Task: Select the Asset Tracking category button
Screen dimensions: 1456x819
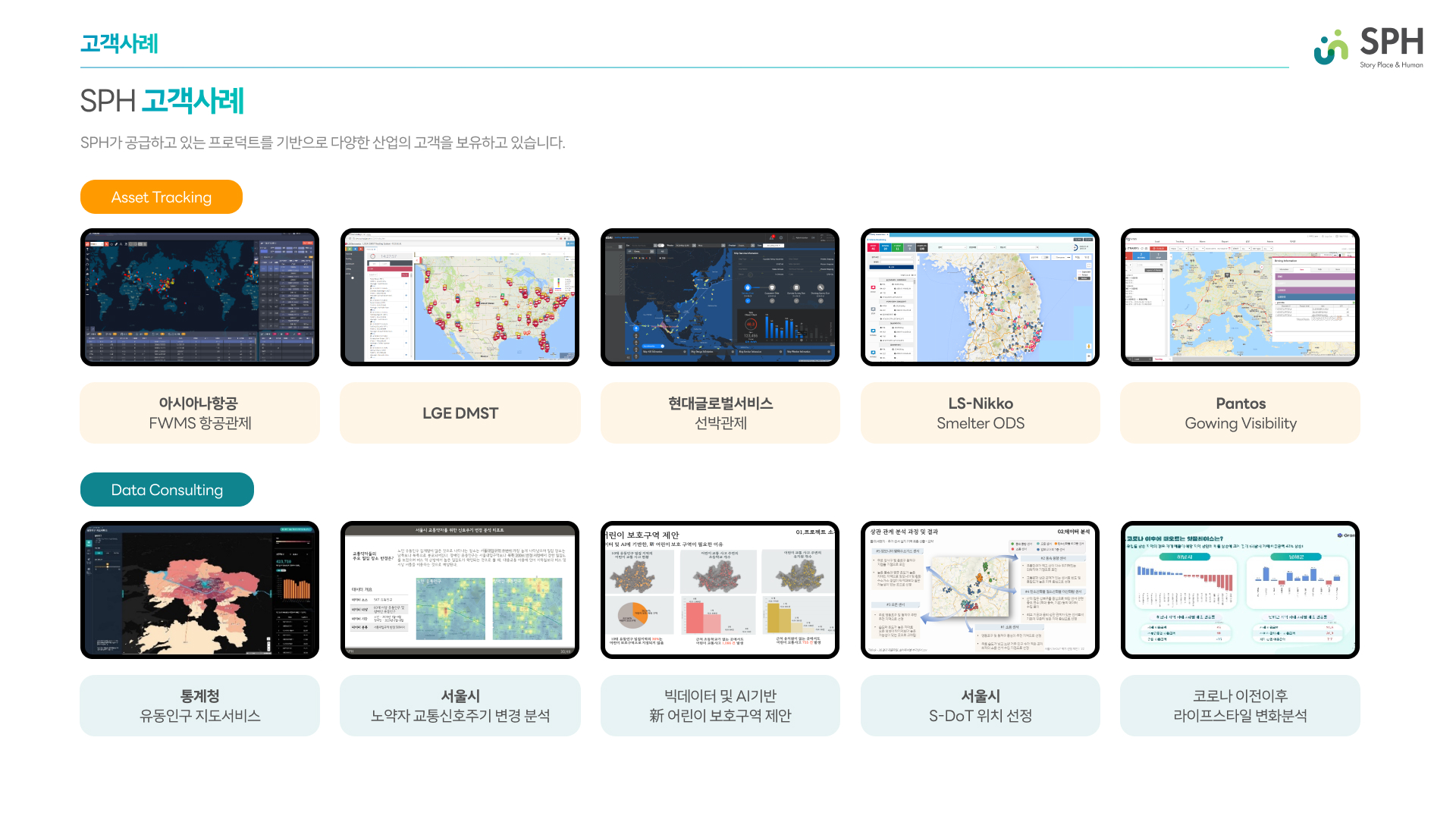Action: [x=162, y=197]
